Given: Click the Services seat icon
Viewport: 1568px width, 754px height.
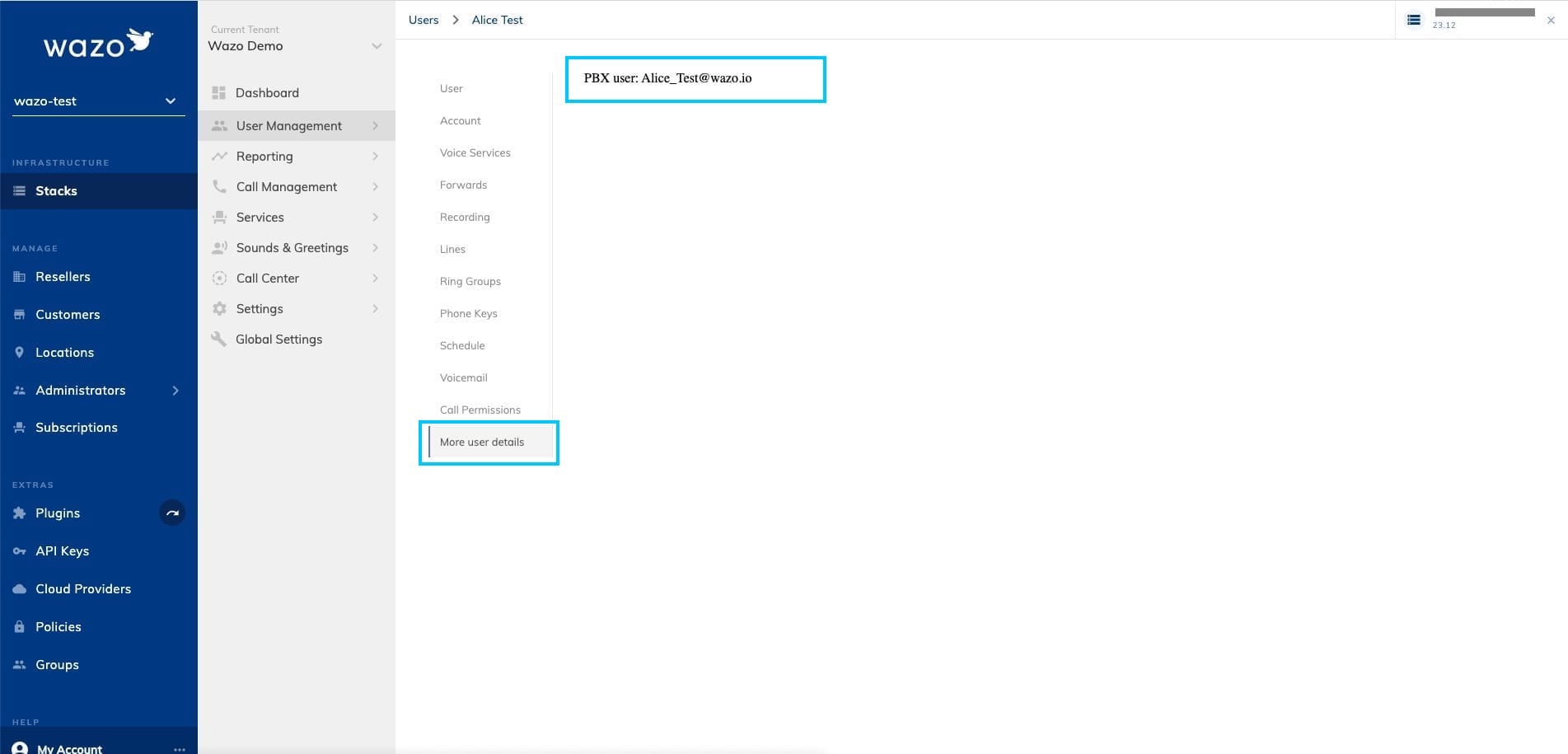Looking at the screenshot, I should 219,217.
